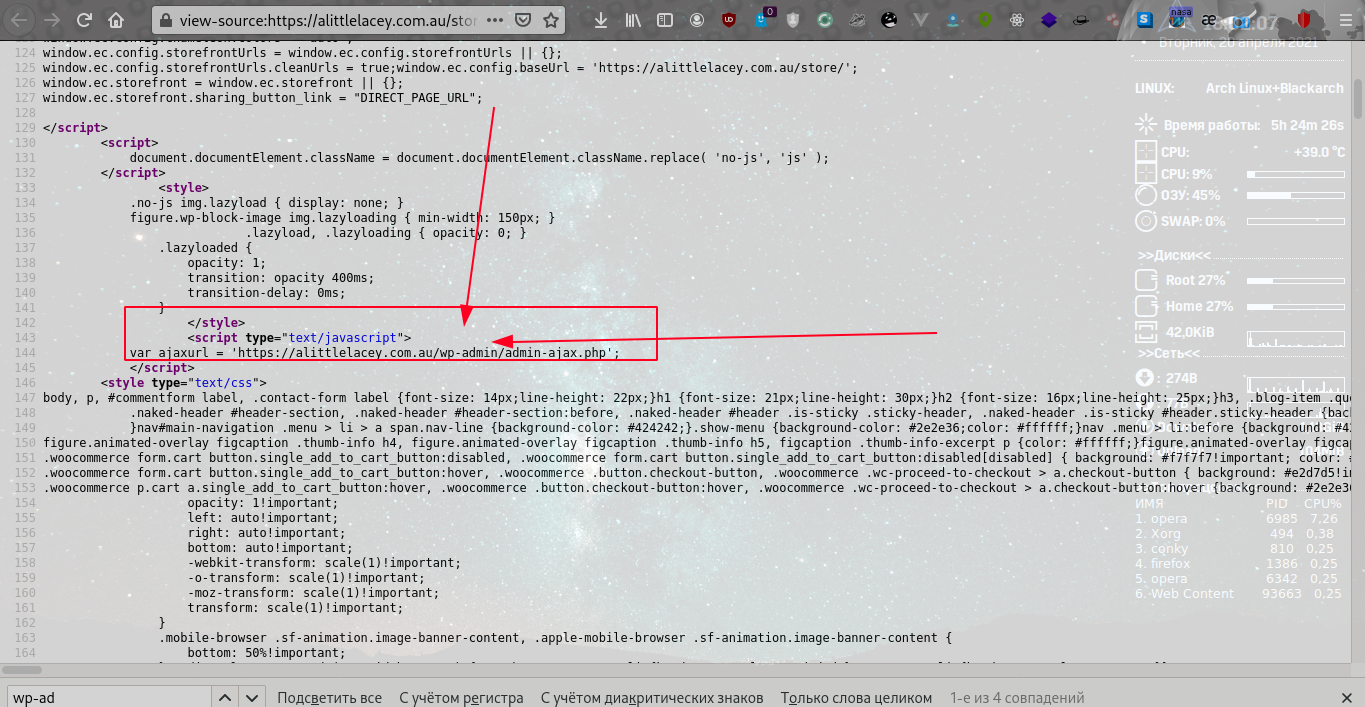
Task: Open the React developer tools extension icon
Action: (1017, 20)
